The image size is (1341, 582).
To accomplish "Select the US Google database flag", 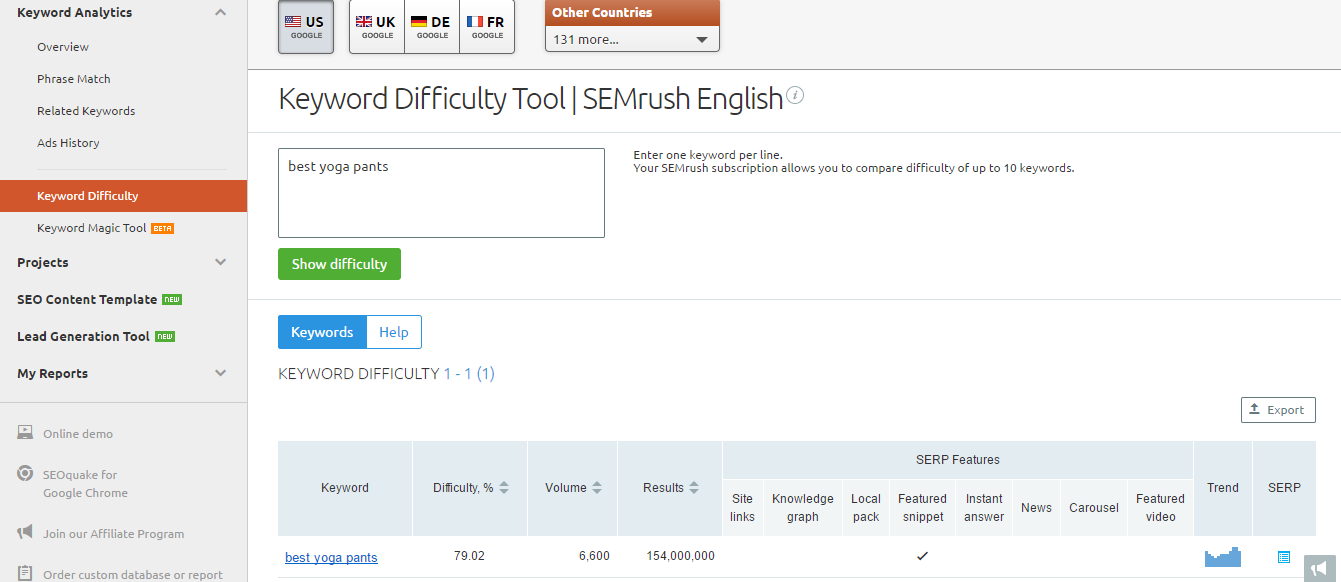I will point(306,27).
